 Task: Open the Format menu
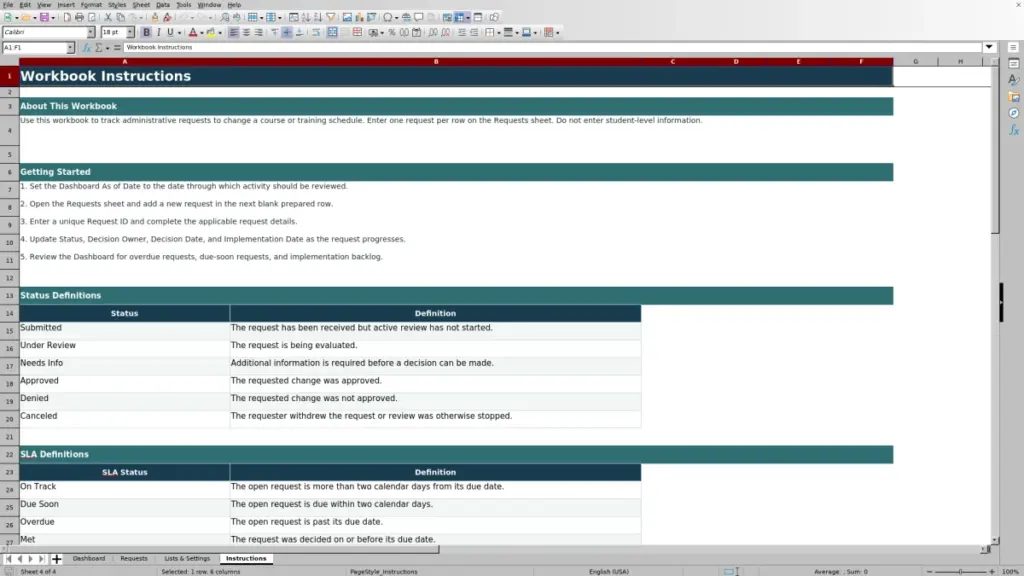[91, 5]
